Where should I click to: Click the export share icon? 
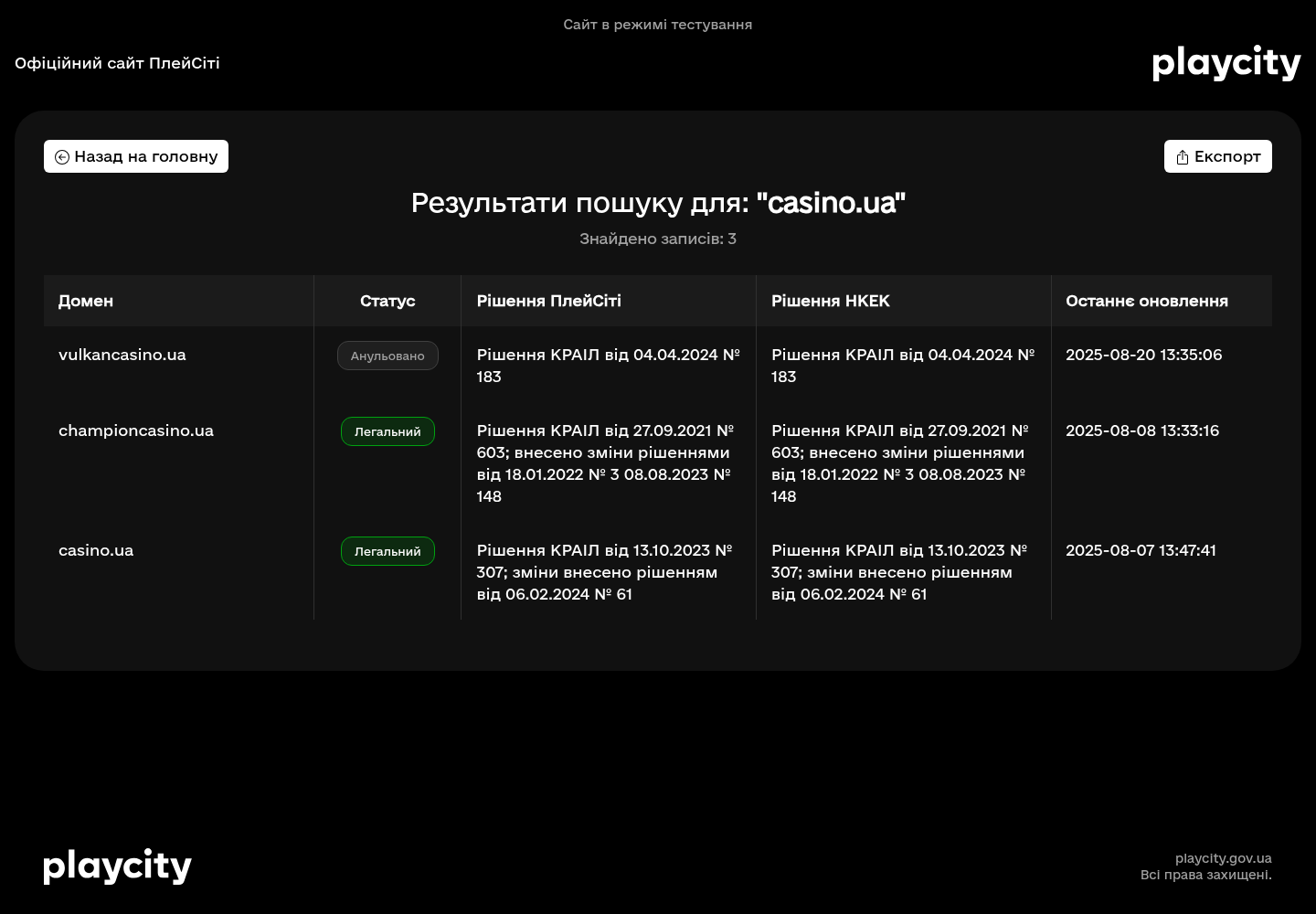pyautogui.click(x=1183, y=157)
